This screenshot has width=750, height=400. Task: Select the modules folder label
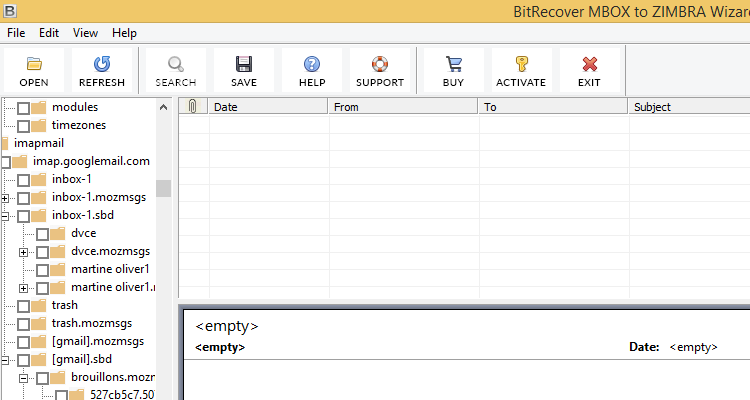pyautogui.click(x=75, y=107)
